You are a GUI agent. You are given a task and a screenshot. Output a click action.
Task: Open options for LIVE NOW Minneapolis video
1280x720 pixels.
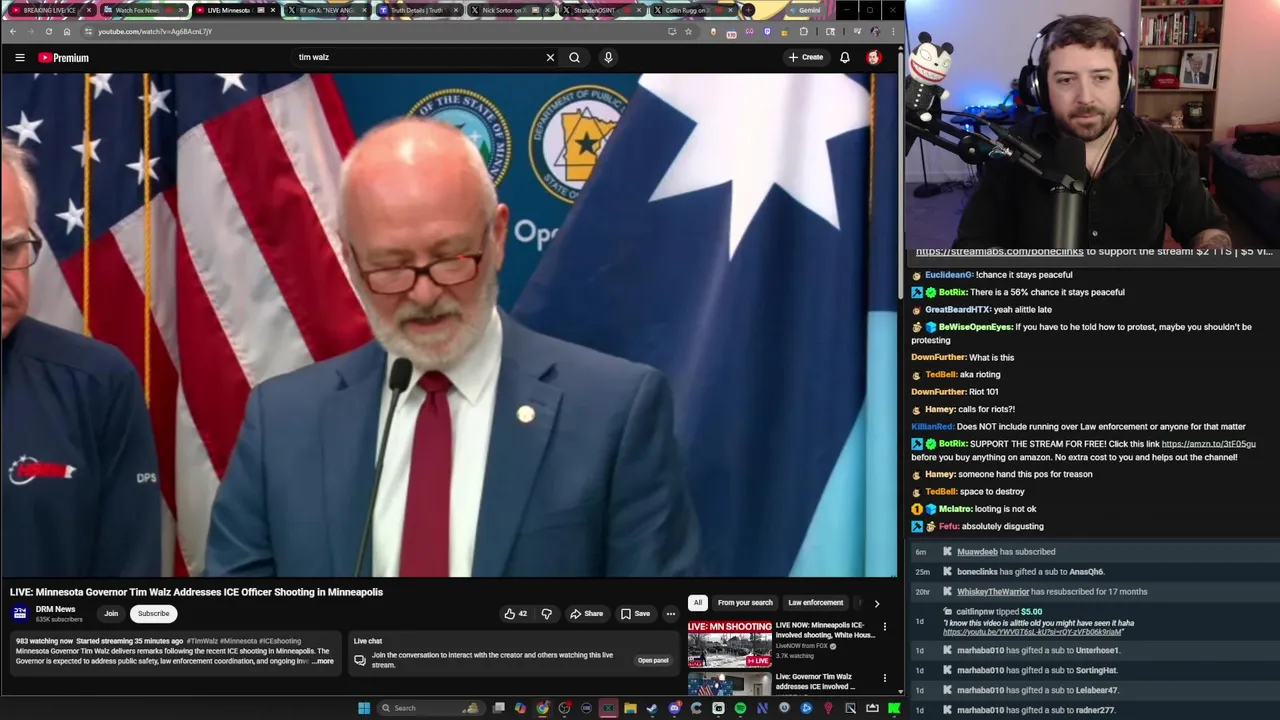884,627
